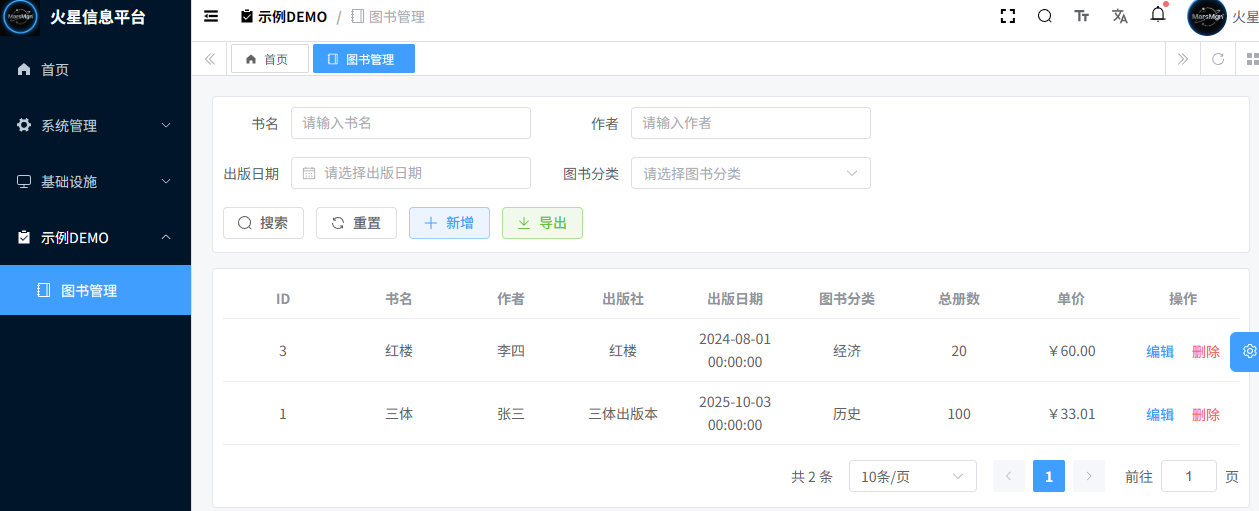Open the language translation icon

1120,16
